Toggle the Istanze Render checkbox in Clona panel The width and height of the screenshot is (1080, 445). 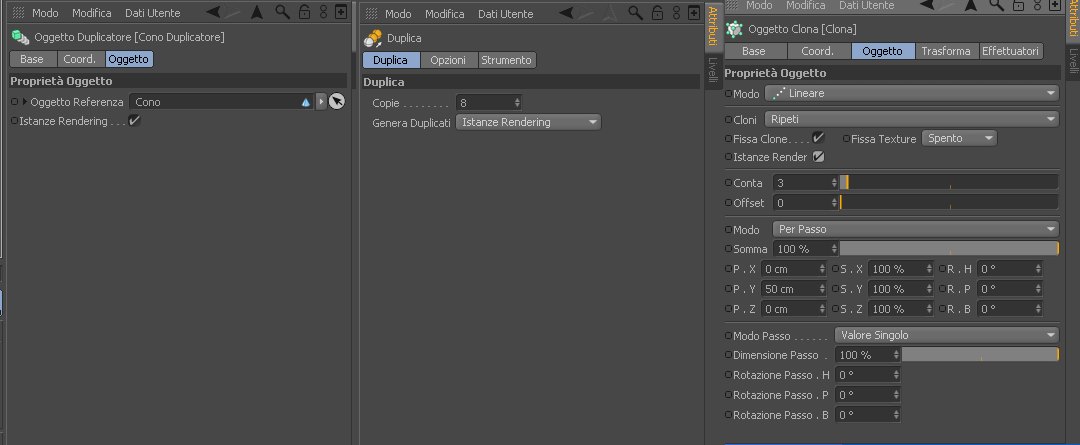click(818, 157)
